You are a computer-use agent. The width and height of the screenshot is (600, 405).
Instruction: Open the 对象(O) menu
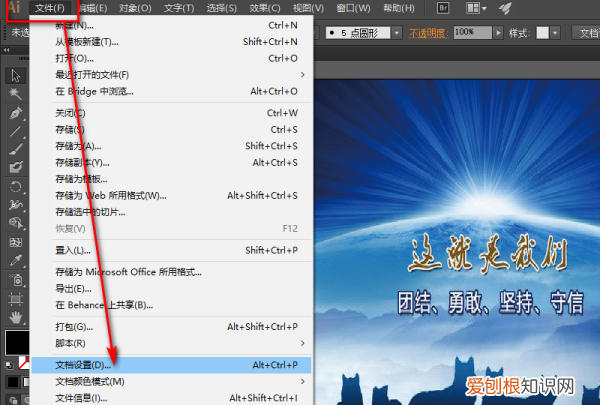pyautogui.click(x=135, y=8)
